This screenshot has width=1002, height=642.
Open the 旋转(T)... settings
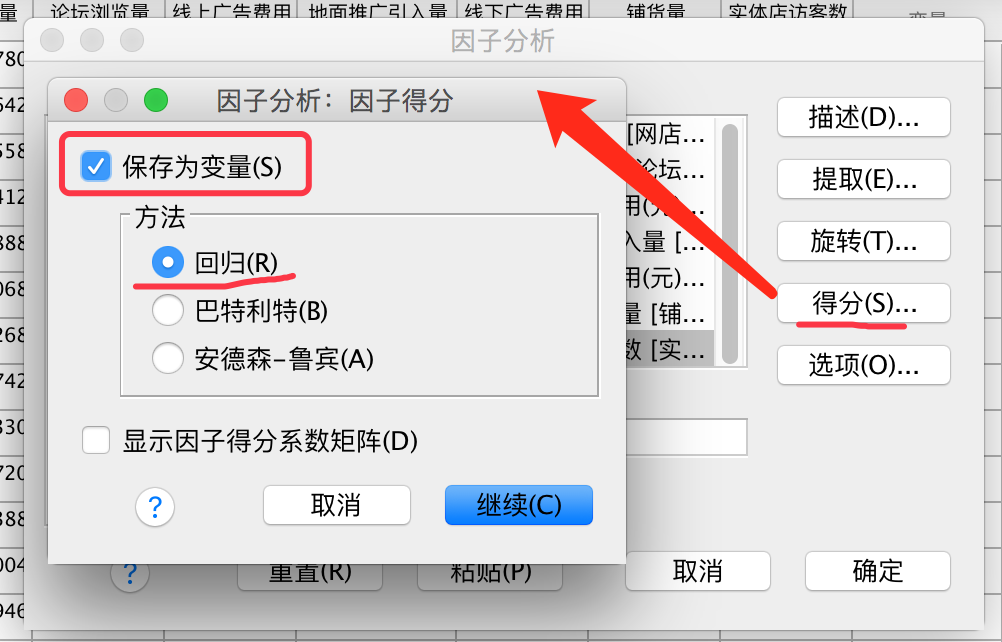pos(863,241)
